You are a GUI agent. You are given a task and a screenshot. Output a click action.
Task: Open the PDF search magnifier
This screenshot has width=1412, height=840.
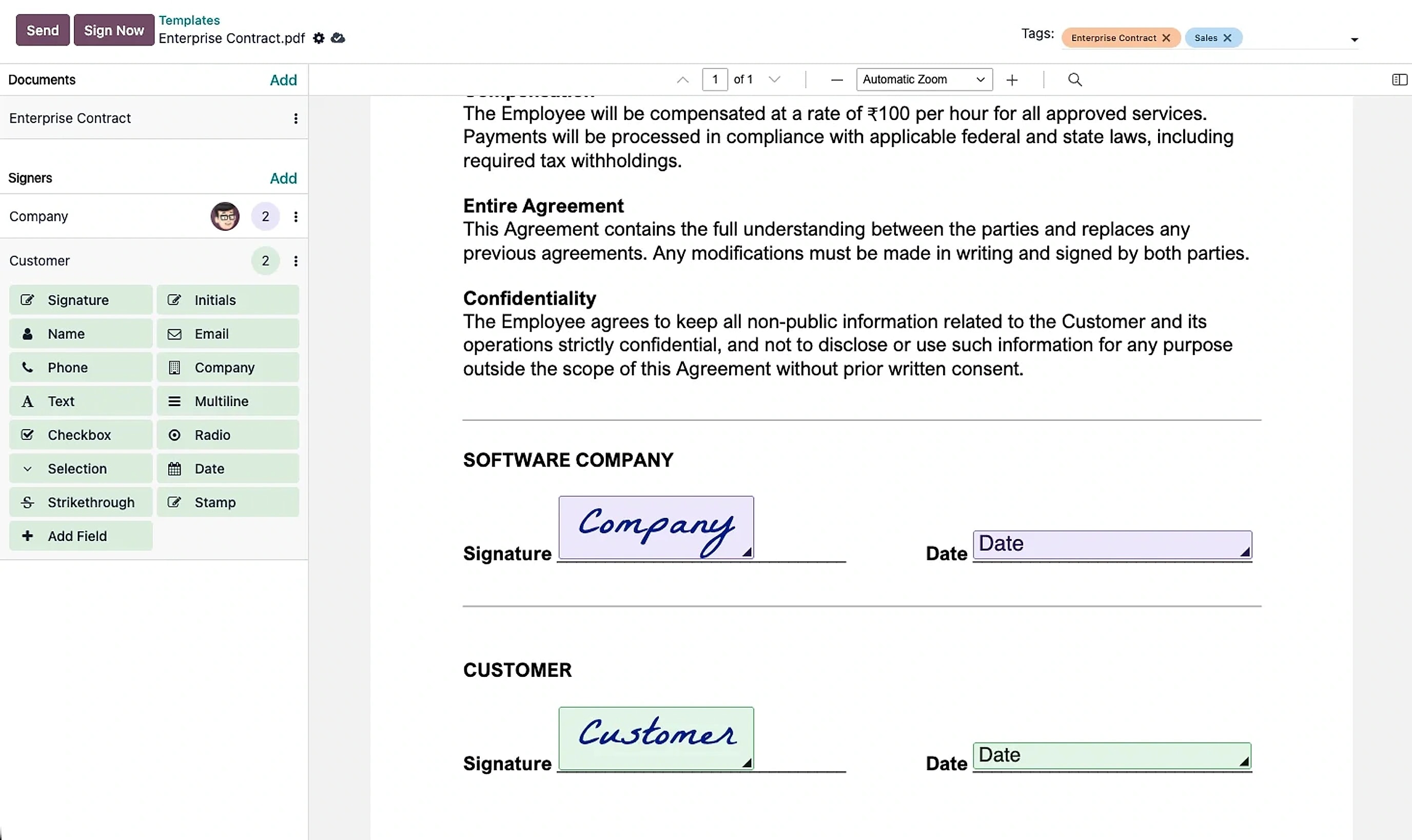coord(1074,80)
